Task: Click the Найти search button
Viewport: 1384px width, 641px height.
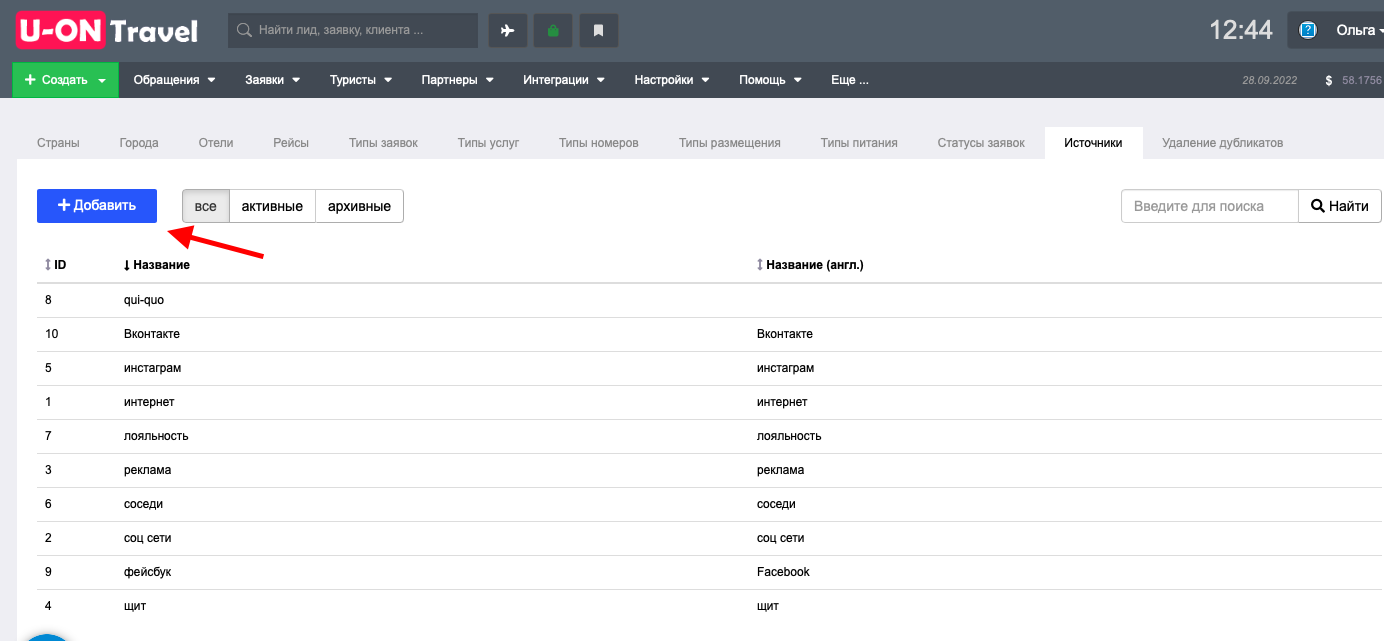Action: pos(1339,206)
